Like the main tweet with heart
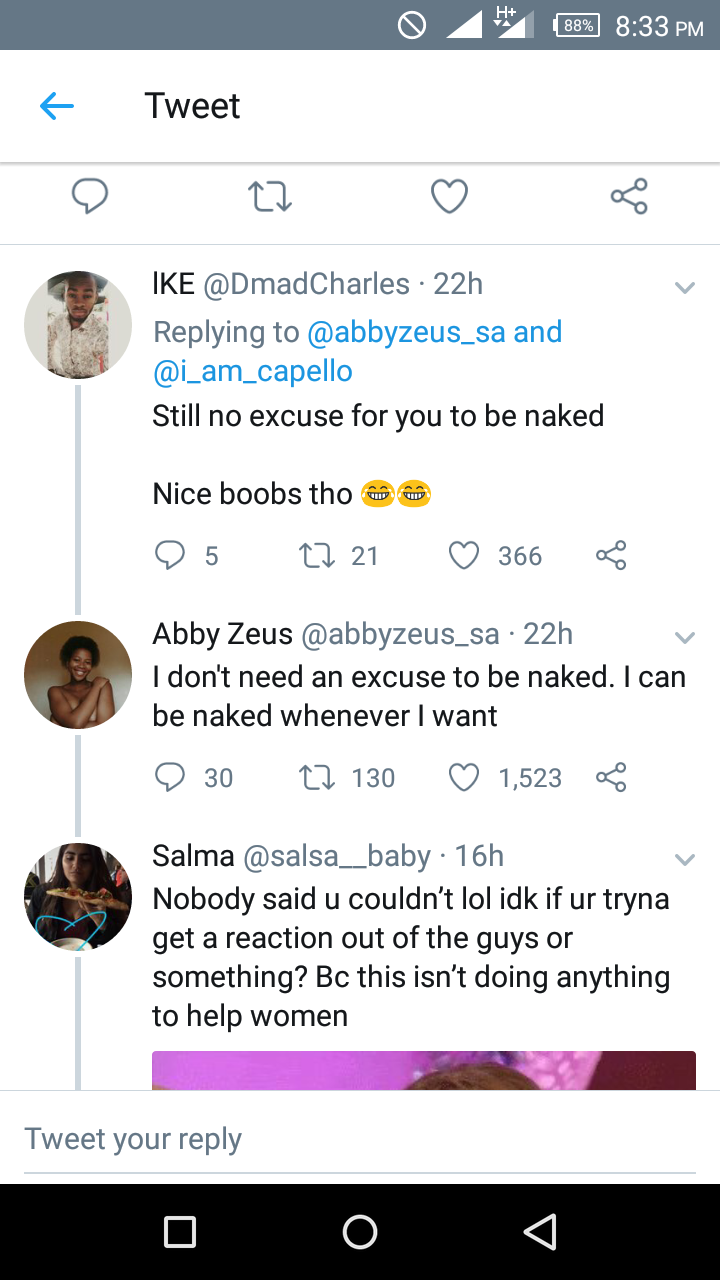Image resolution: width=720 pixels, height=1280 pixels. click(449, 196)
